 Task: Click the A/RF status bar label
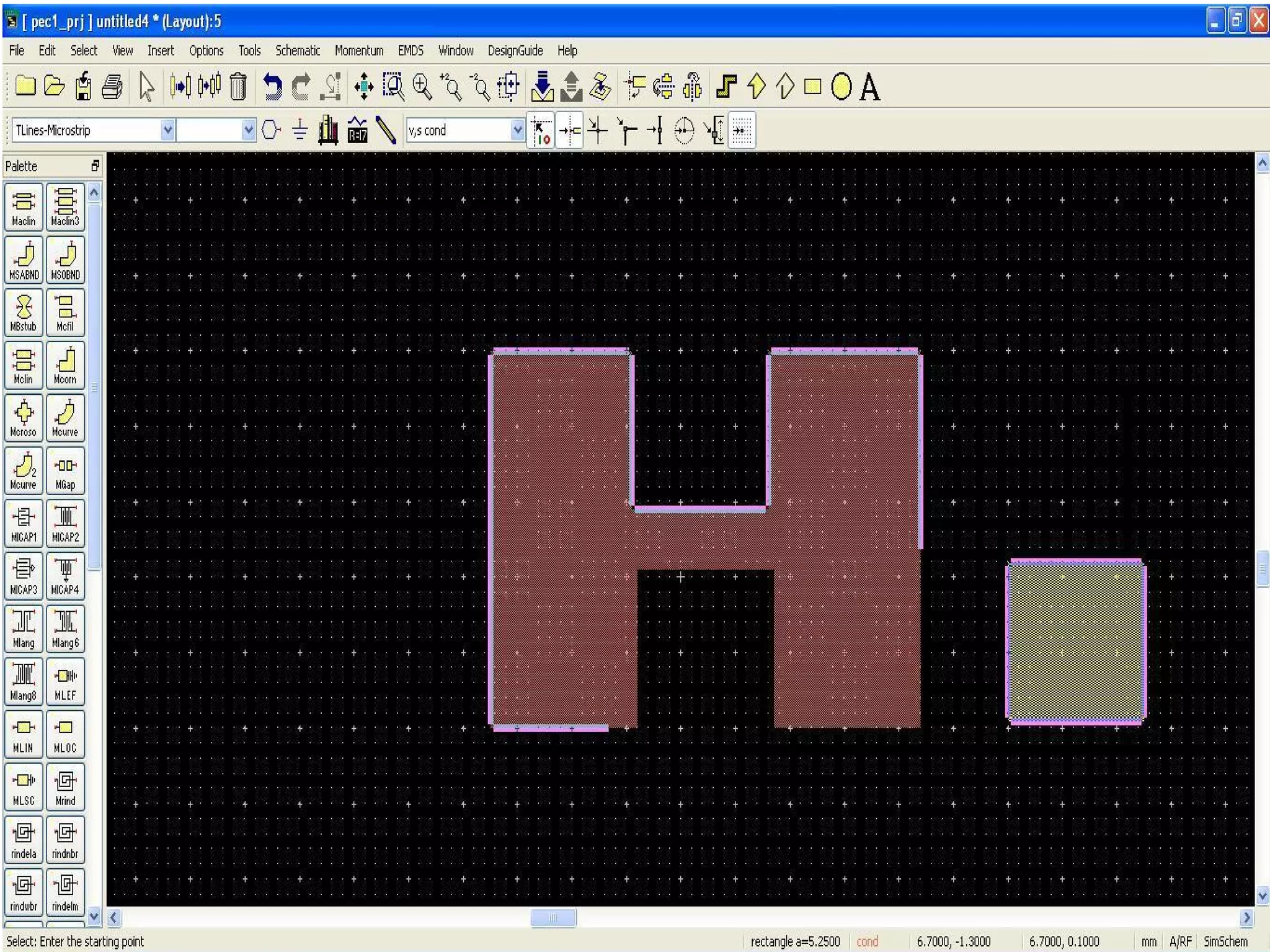pyautogui.click(x=1180, y=941)
